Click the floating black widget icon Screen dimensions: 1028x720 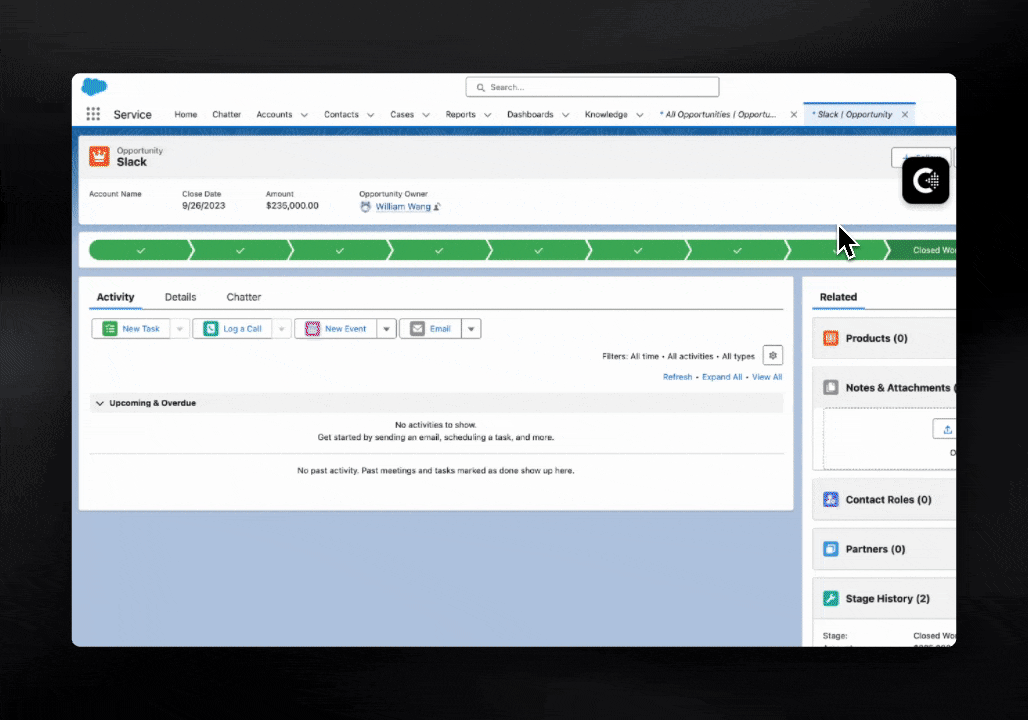(x=925, y=181)
